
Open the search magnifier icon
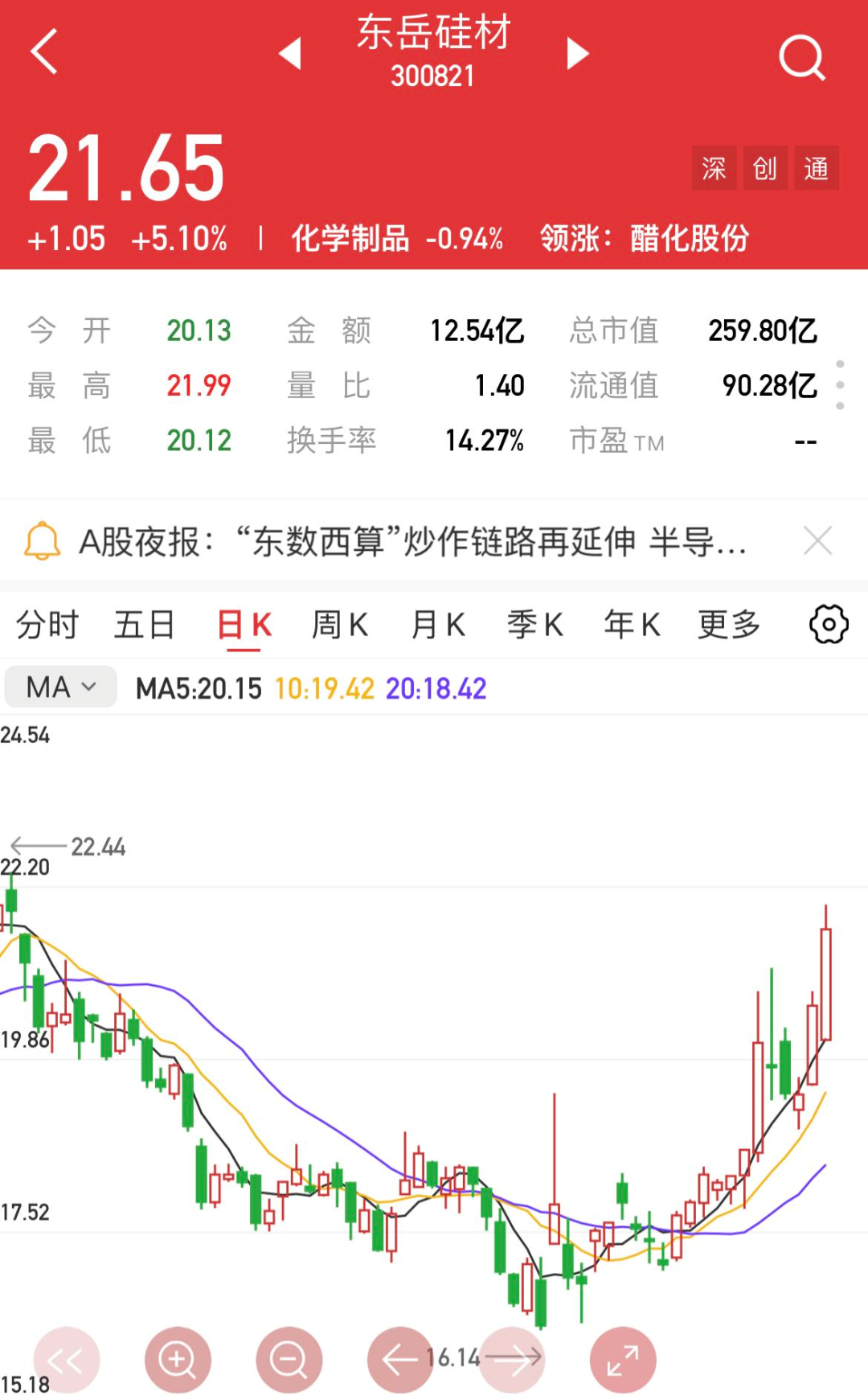[x=802, y=57]
